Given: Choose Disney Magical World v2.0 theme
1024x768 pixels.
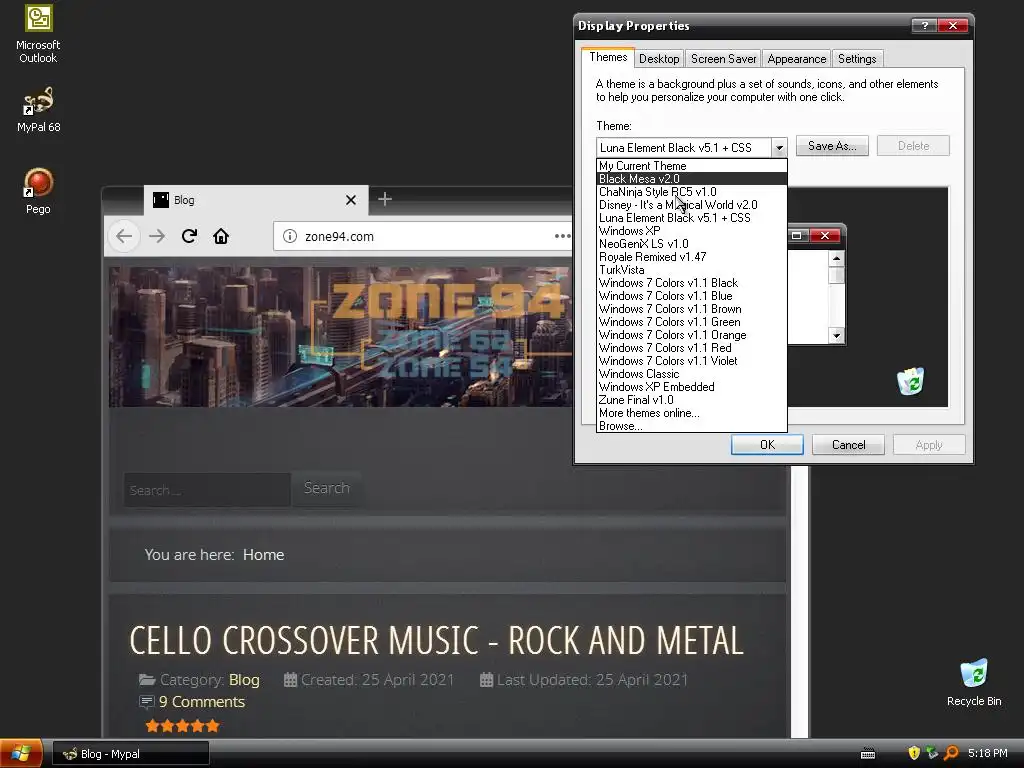Looking at the screenshot, I should [692, 205].
